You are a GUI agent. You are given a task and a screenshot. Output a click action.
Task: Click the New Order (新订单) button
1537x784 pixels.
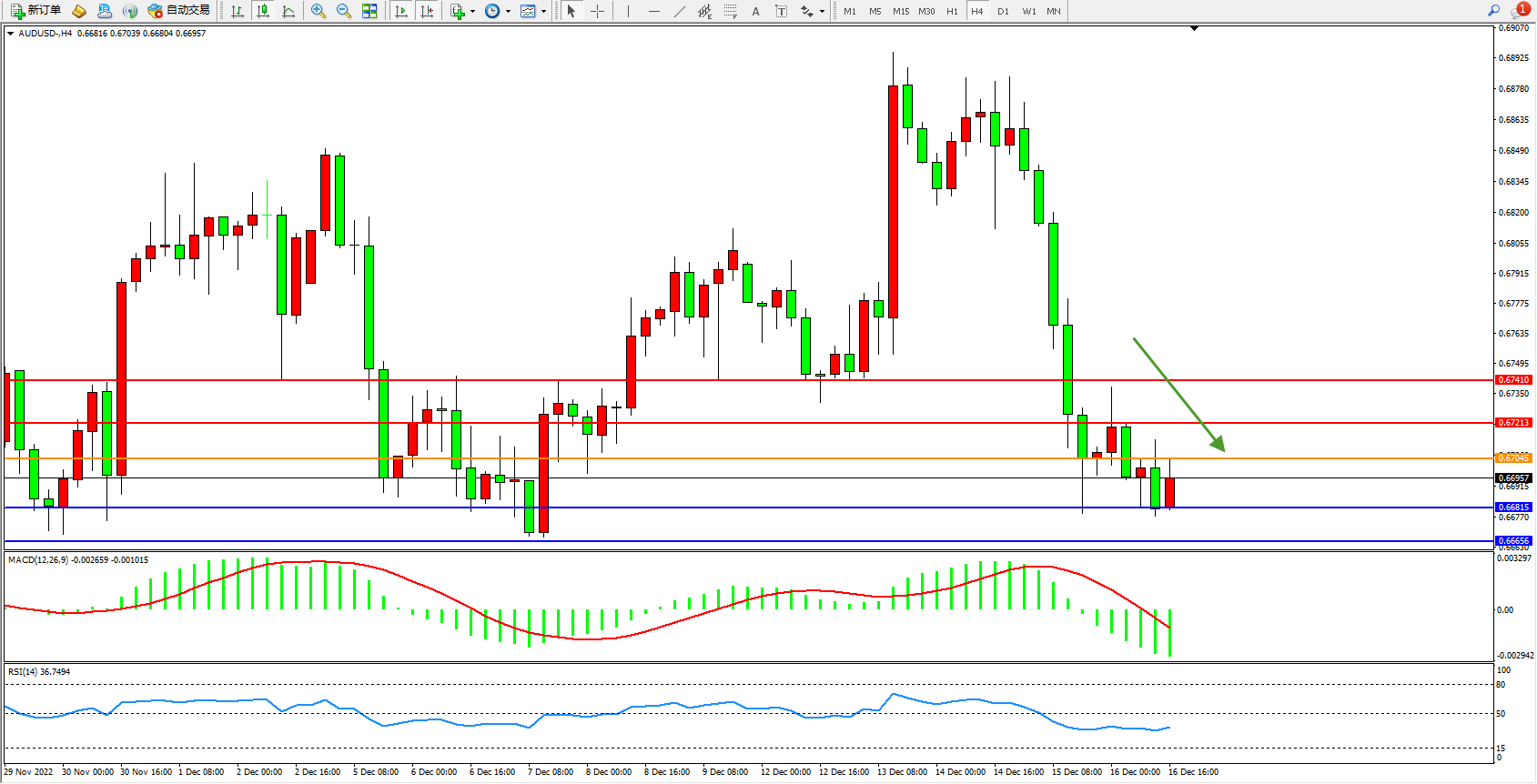(36, 11)
